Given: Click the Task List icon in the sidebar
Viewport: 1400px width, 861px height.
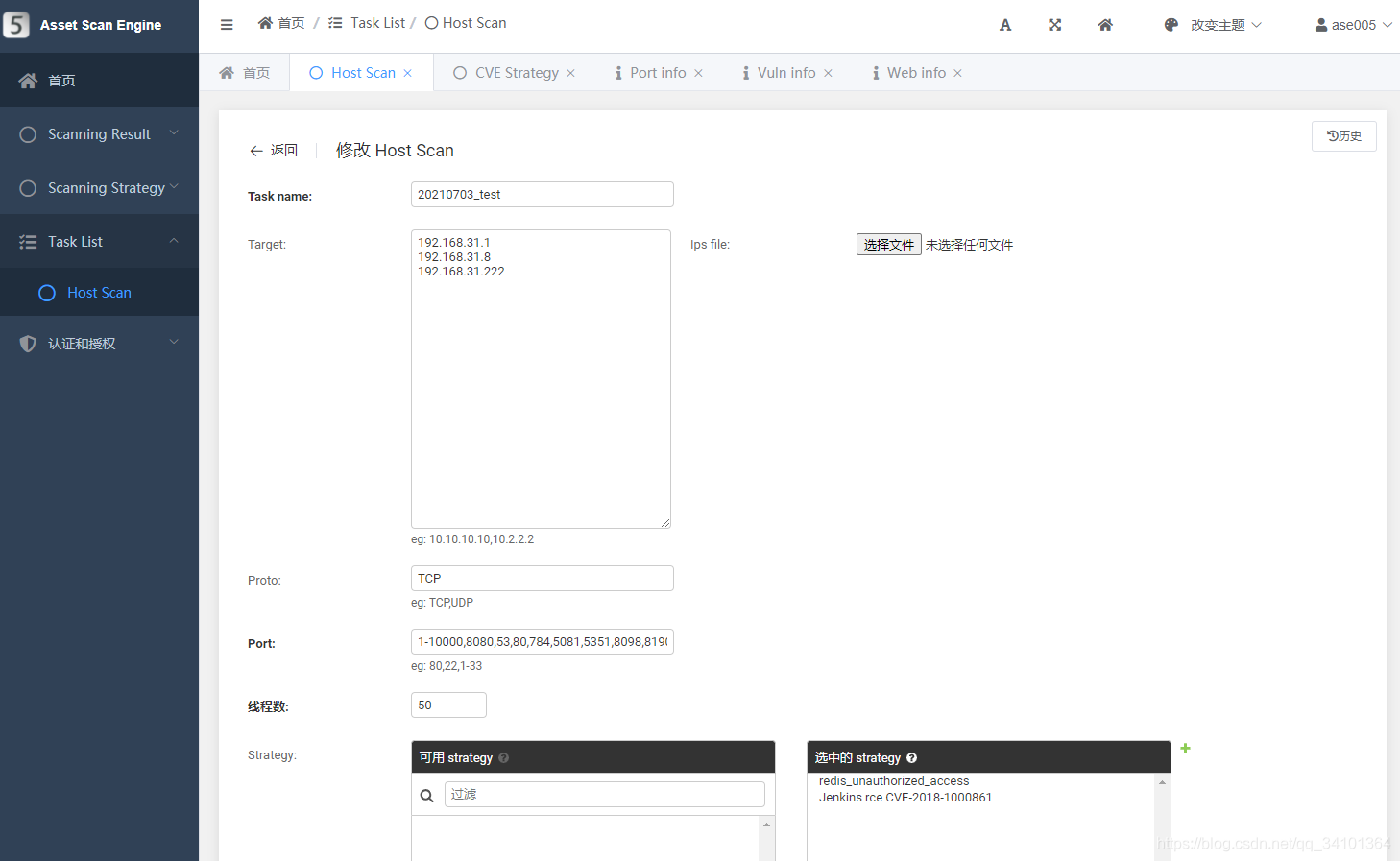Looking at the screenshot, I should [28, 242].
